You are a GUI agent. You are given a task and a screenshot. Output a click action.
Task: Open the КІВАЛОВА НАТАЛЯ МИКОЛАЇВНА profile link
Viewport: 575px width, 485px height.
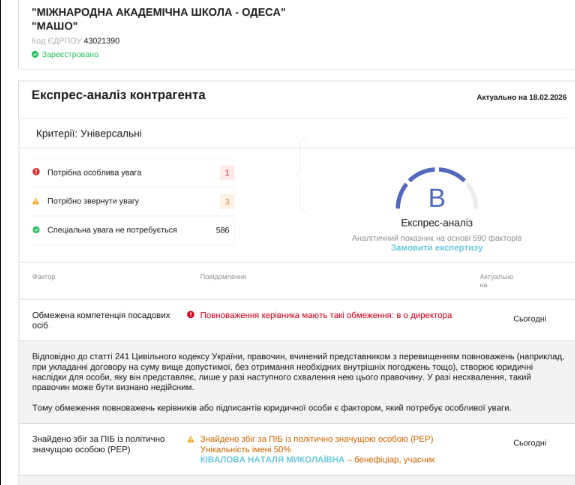(272, 460)
